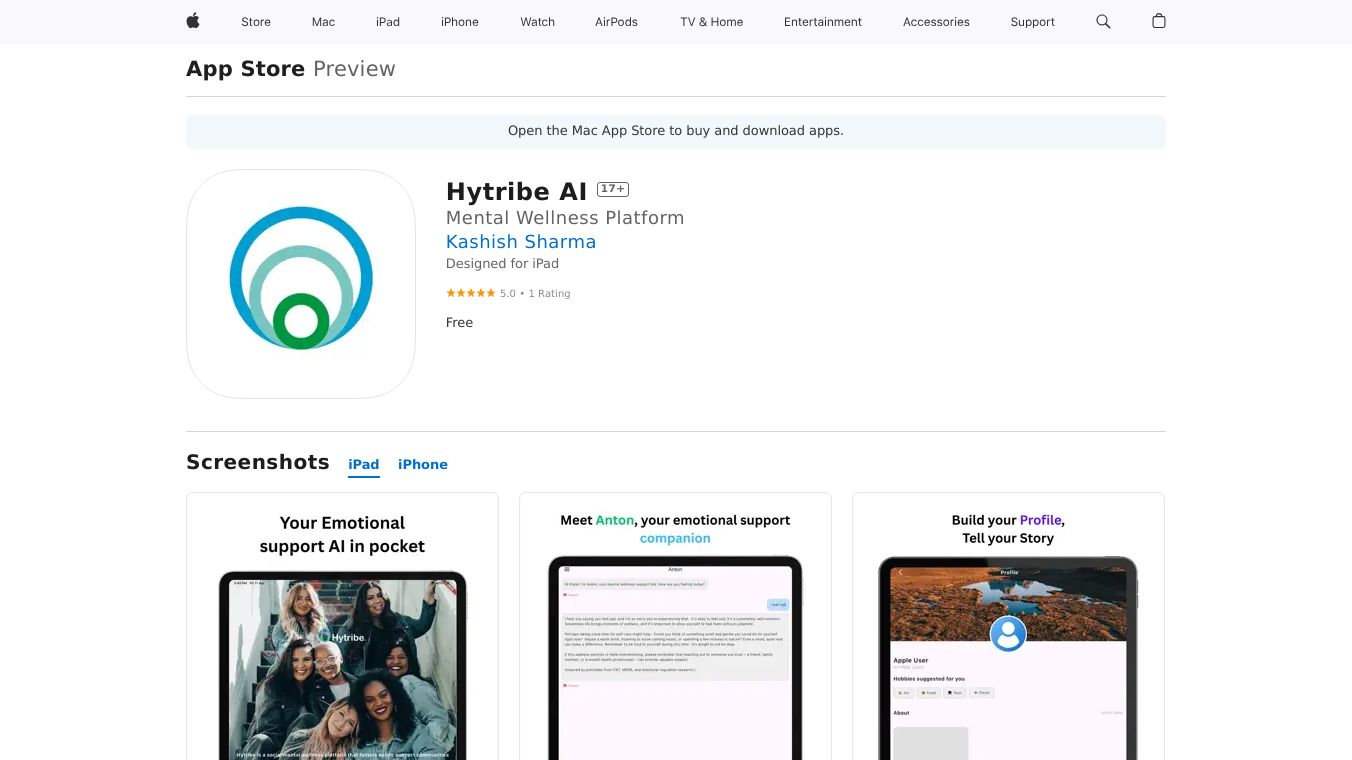
Task: Click the Apple logo icon
Action: [x=193, y=21]
